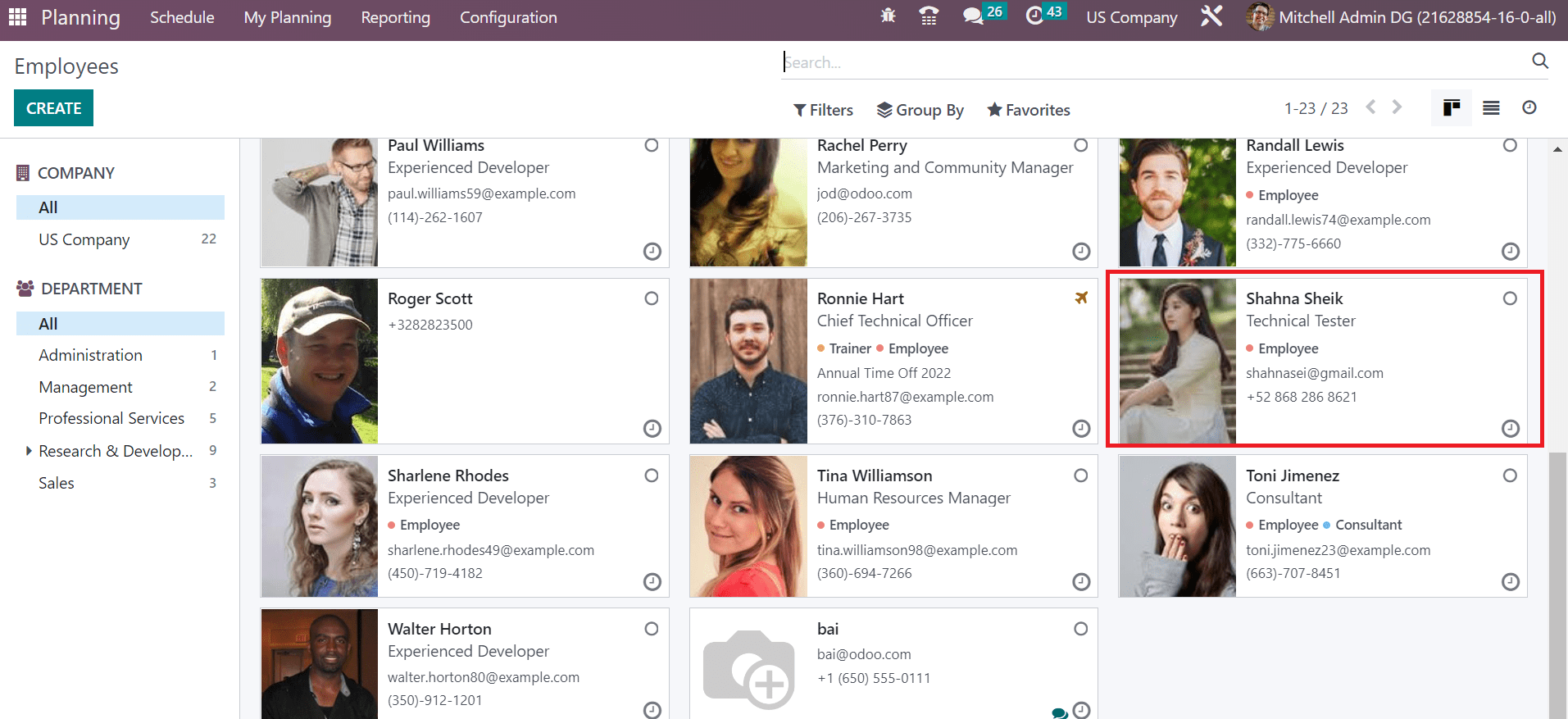The image size is (1568, 719).
Task: Click activity clock on Tina Williamson card
Action: coord(1081,582)
